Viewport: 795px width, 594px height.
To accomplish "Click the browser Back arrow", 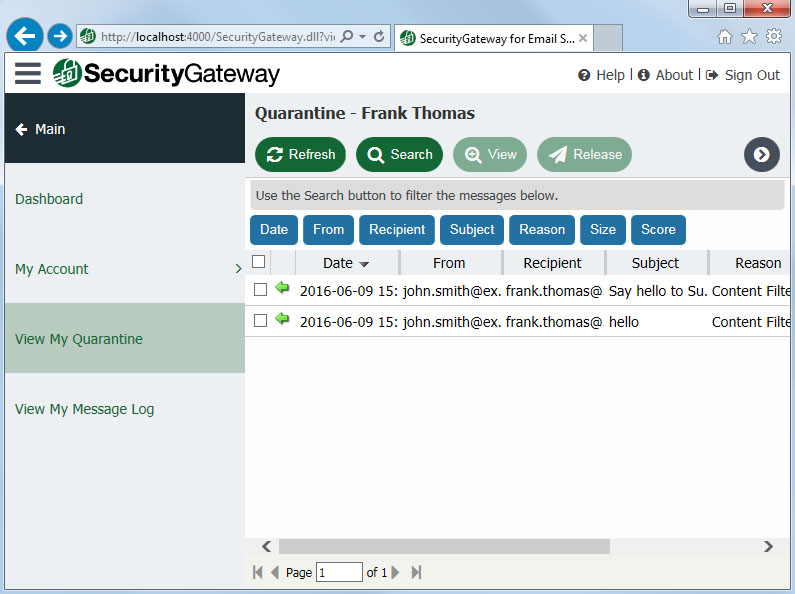I will click(24, 35).
